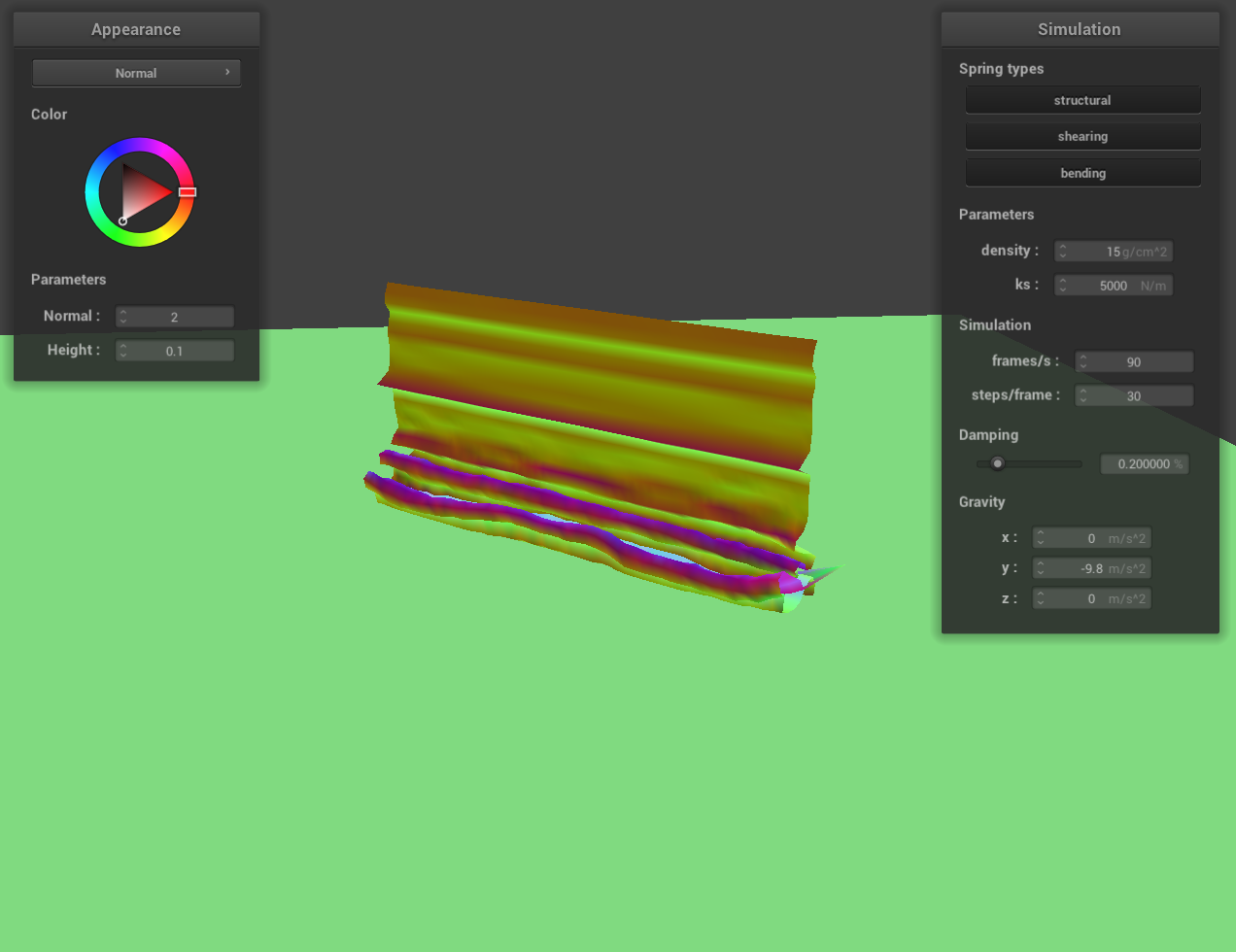Click the Height parameter stepper arrows

tap(123, 351)
